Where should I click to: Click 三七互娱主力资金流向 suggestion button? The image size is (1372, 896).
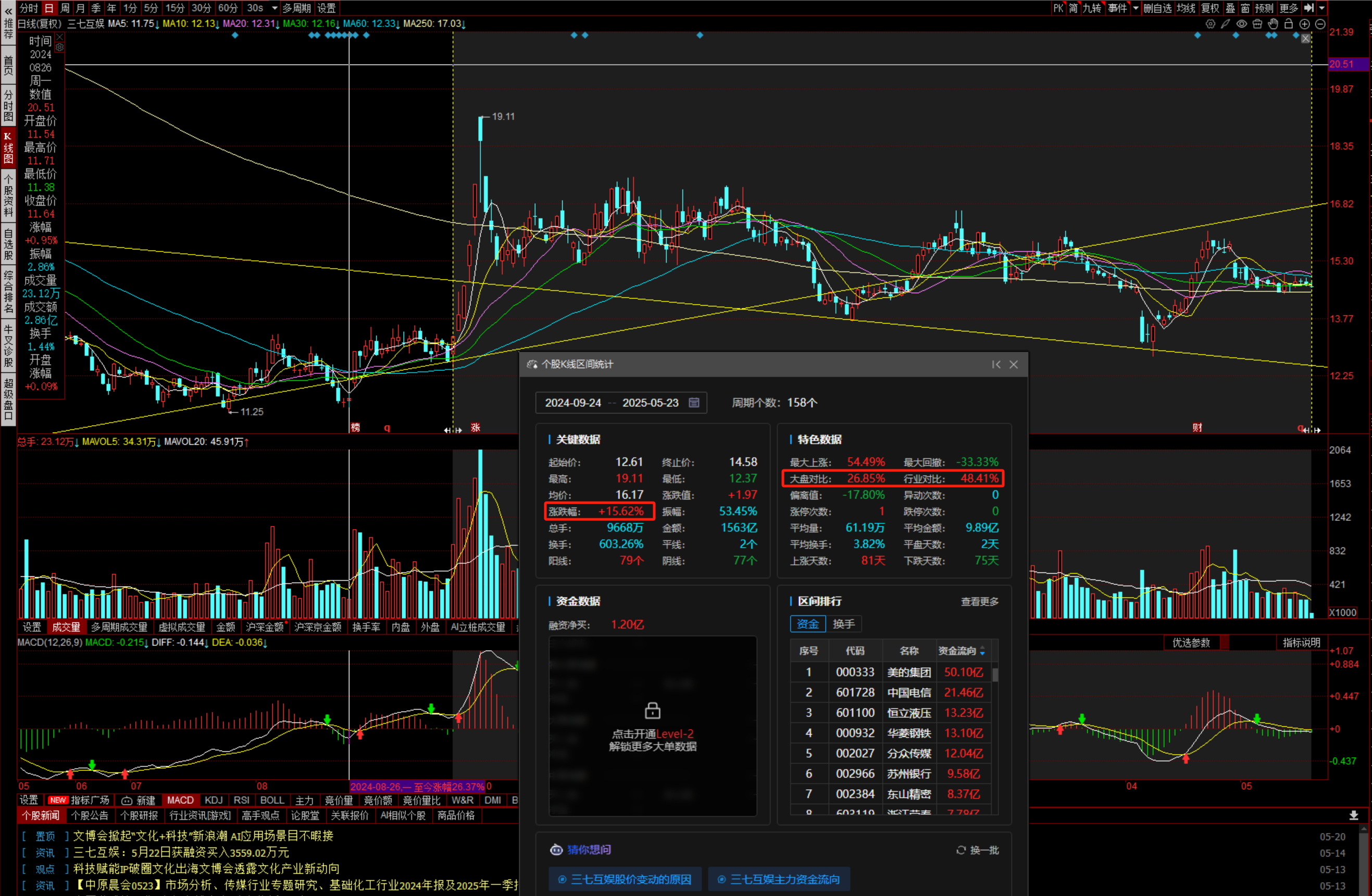click(778, 879)
